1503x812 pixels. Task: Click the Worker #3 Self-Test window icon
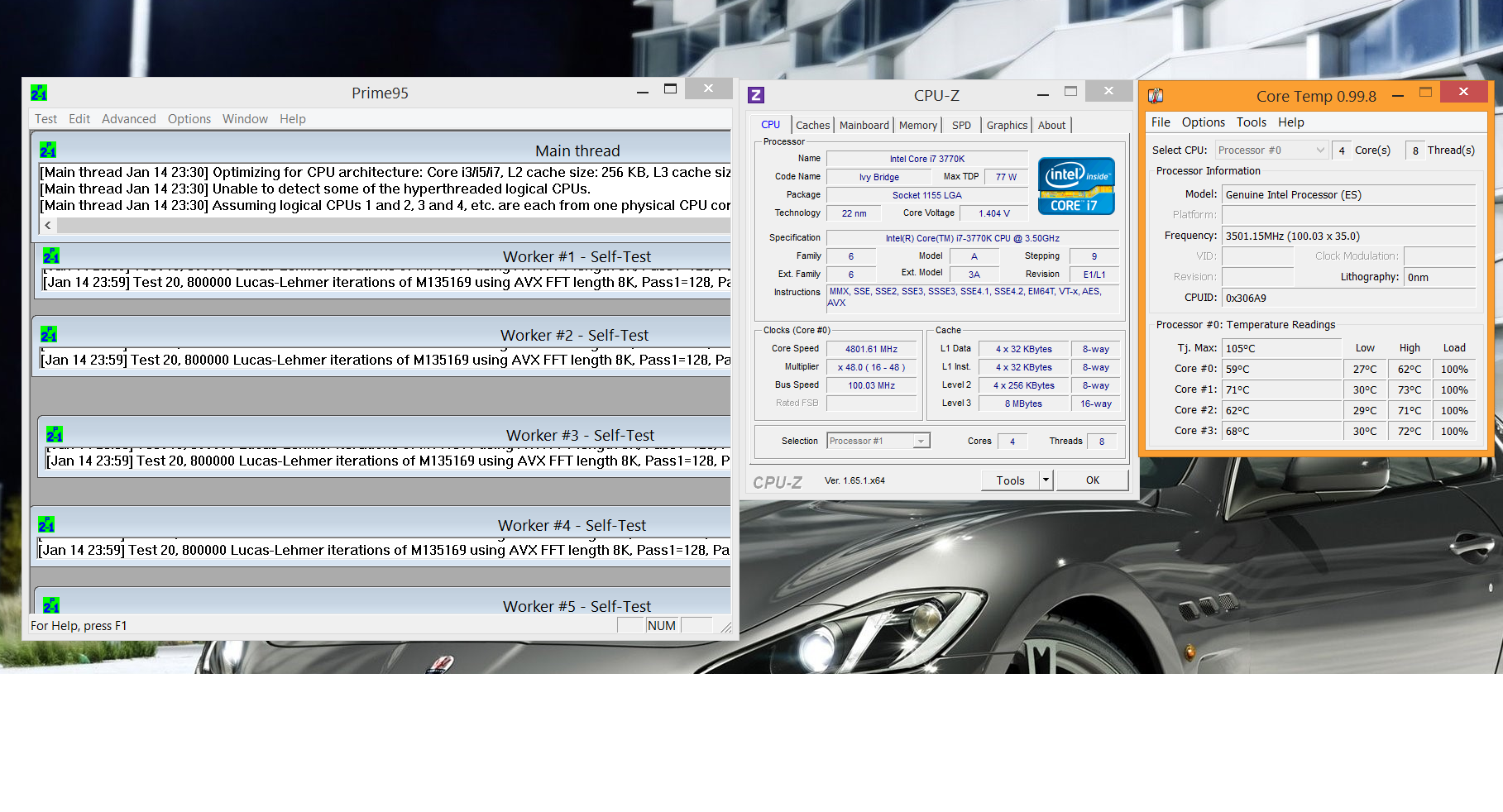pyautogui.click(x=55, y=435)
